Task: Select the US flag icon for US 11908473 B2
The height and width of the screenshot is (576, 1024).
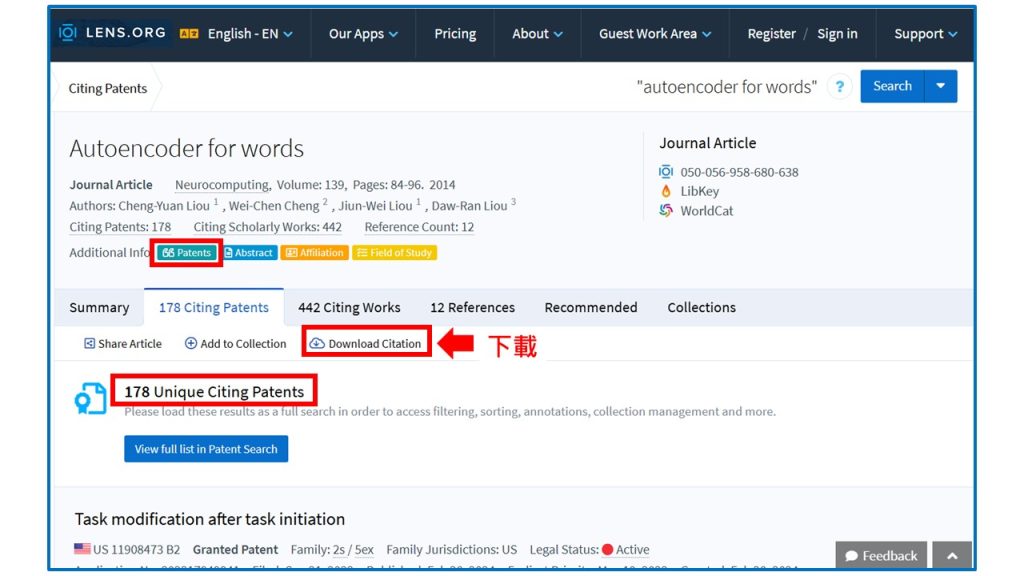Action: 82,549
